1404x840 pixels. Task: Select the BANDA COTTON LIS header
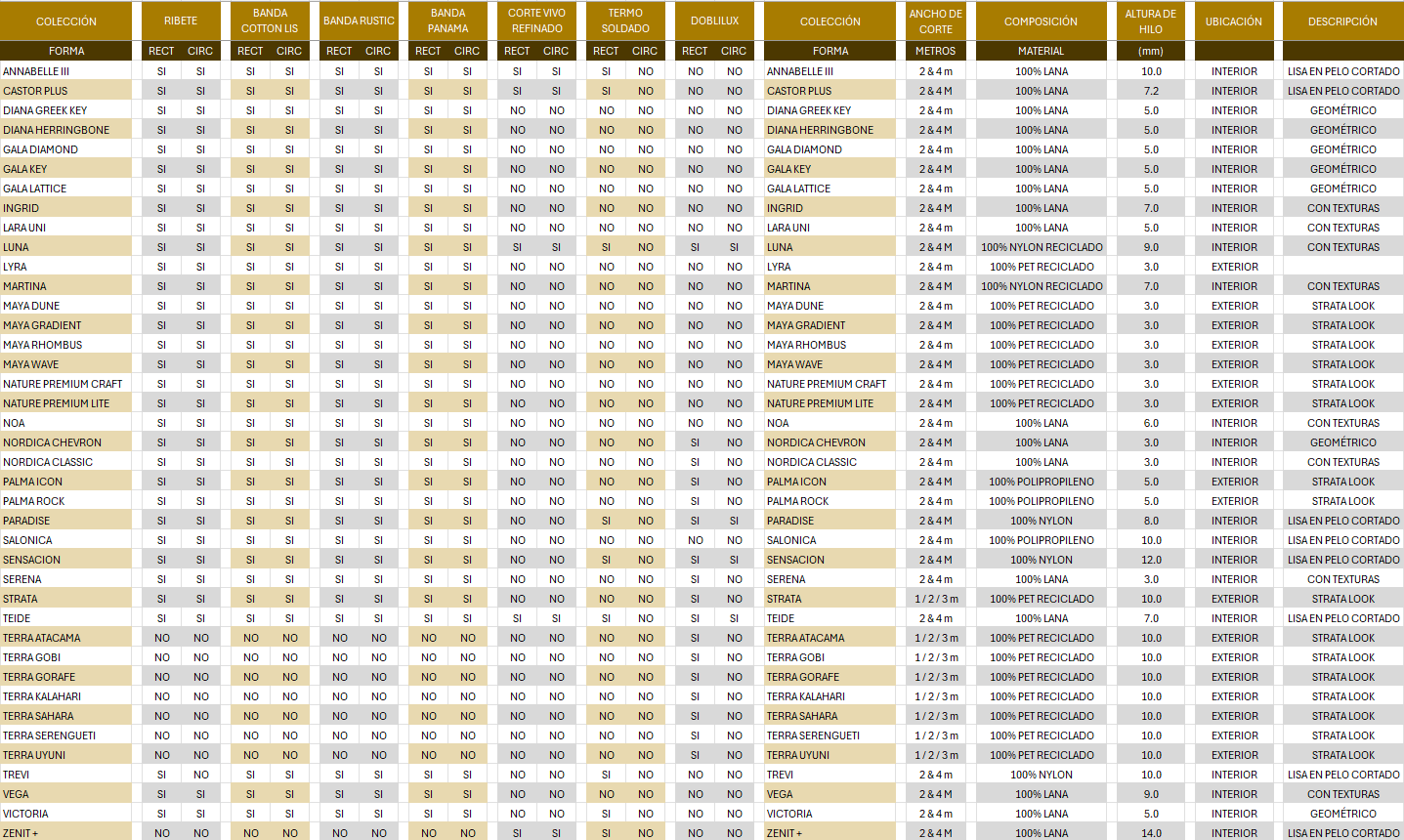click(270, 21)
